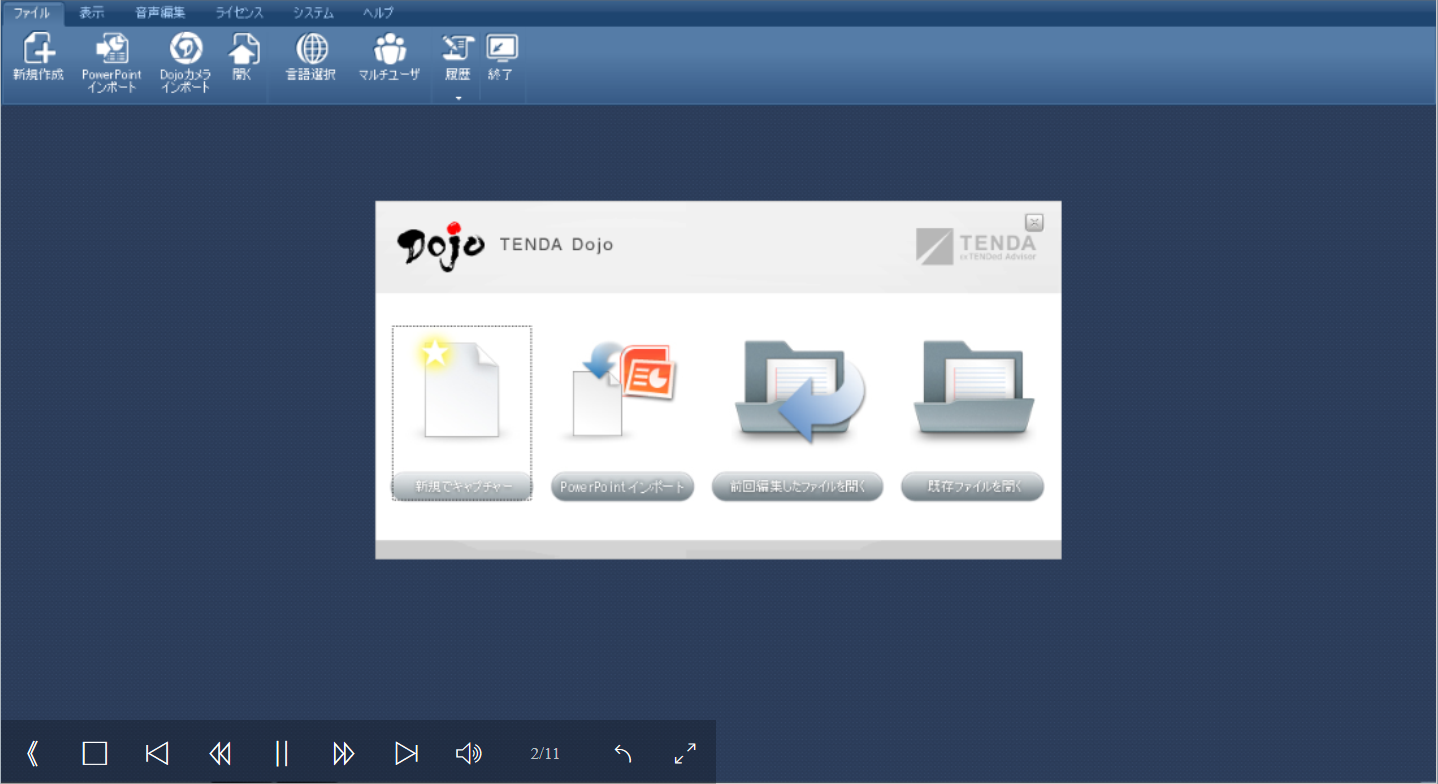Jump to the first slide
The width and height of the screenshot is (1438, 784).
(157, 753)
